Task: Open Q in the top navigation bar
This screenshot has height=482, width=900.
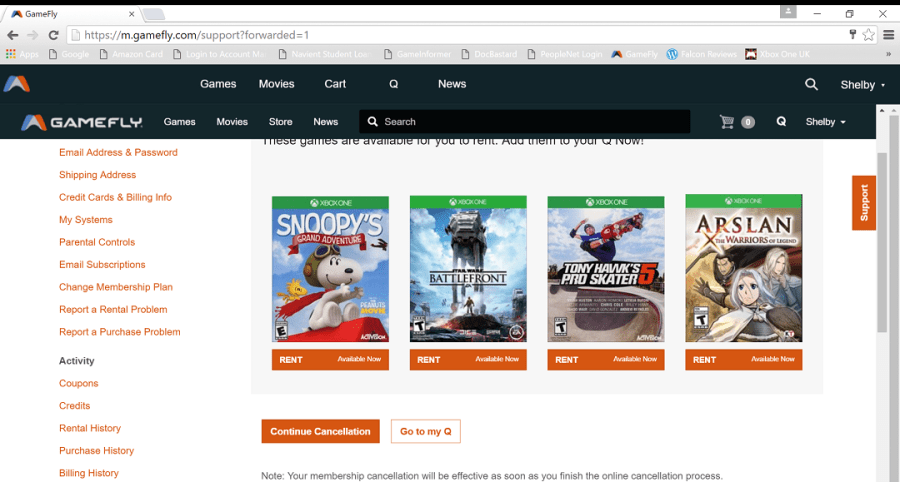Action: click(x=394, y=84)
